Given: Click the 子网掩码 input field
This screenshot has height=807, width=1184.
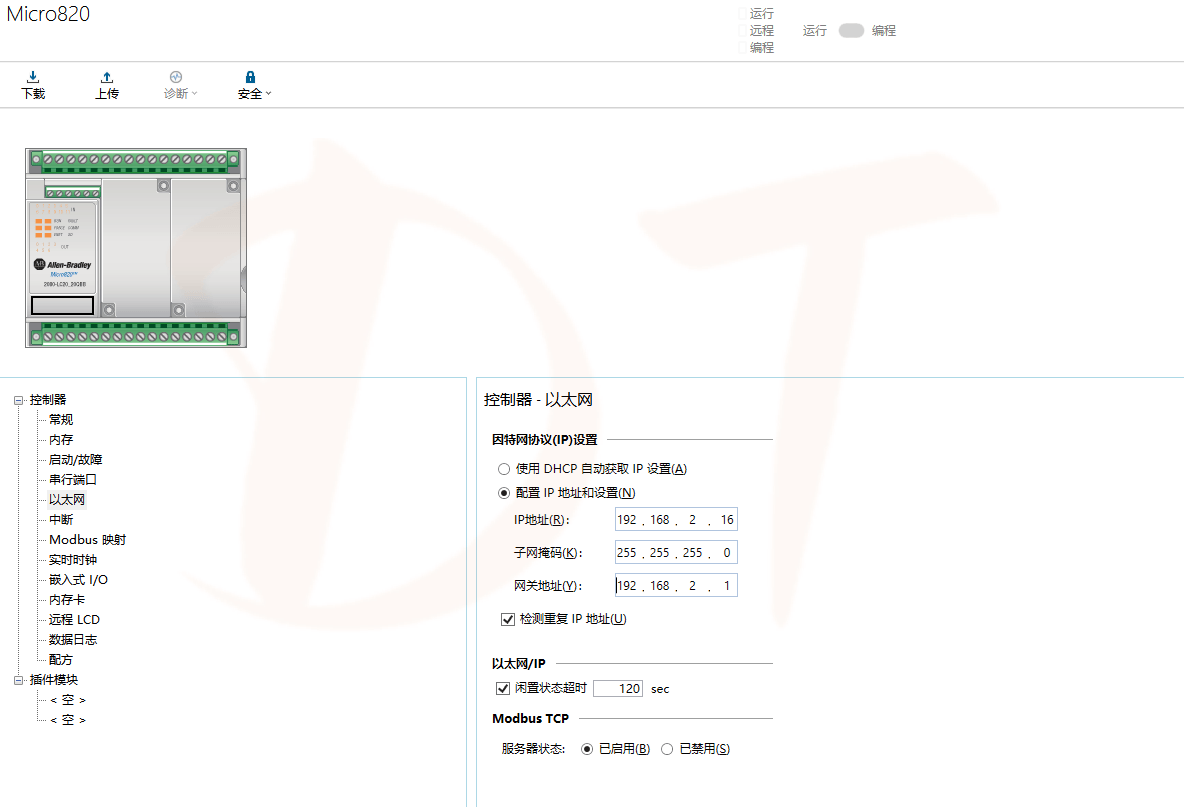Looking at the screenshot, I should (676, 553).
